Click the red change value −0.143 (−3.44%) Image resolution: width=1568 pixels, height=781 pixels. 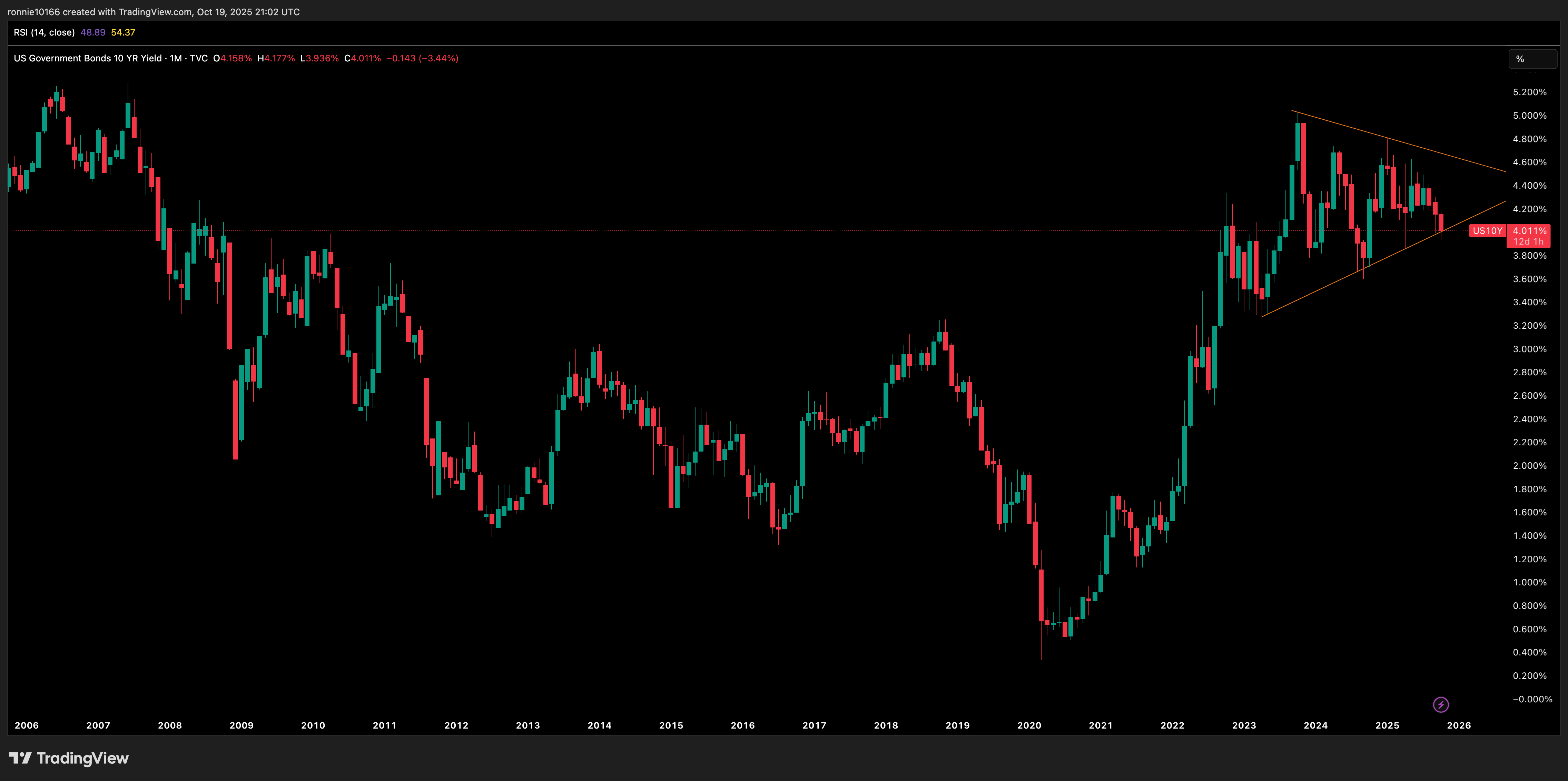[422, 58]
